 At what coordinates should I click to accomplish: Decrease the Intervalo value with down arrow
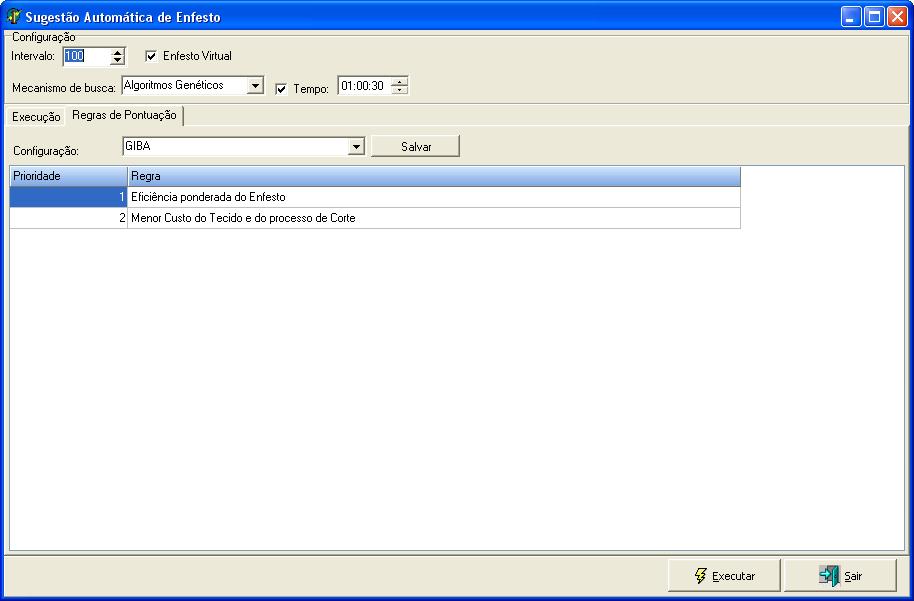[x=118, y=61]
